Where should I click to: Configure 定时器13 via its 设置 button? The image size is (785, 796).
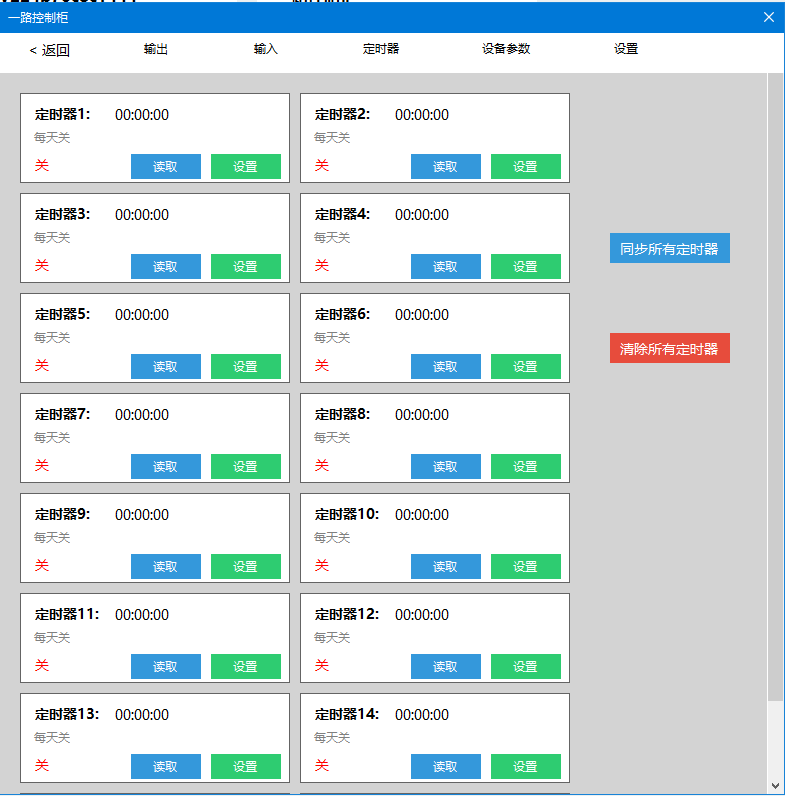click(x=245, y=767)
